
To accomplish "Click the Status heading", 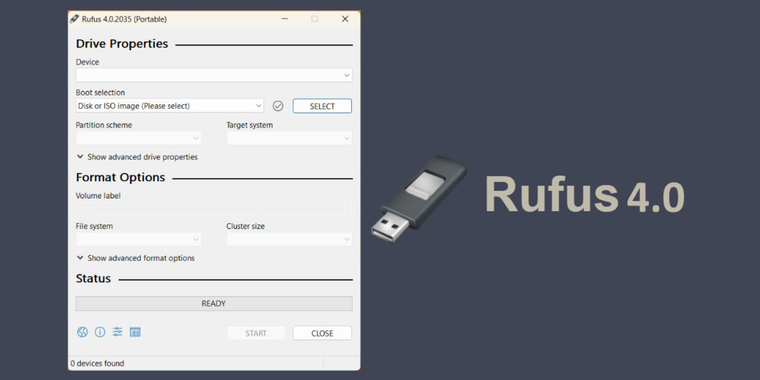I will [x=93, y=279].
